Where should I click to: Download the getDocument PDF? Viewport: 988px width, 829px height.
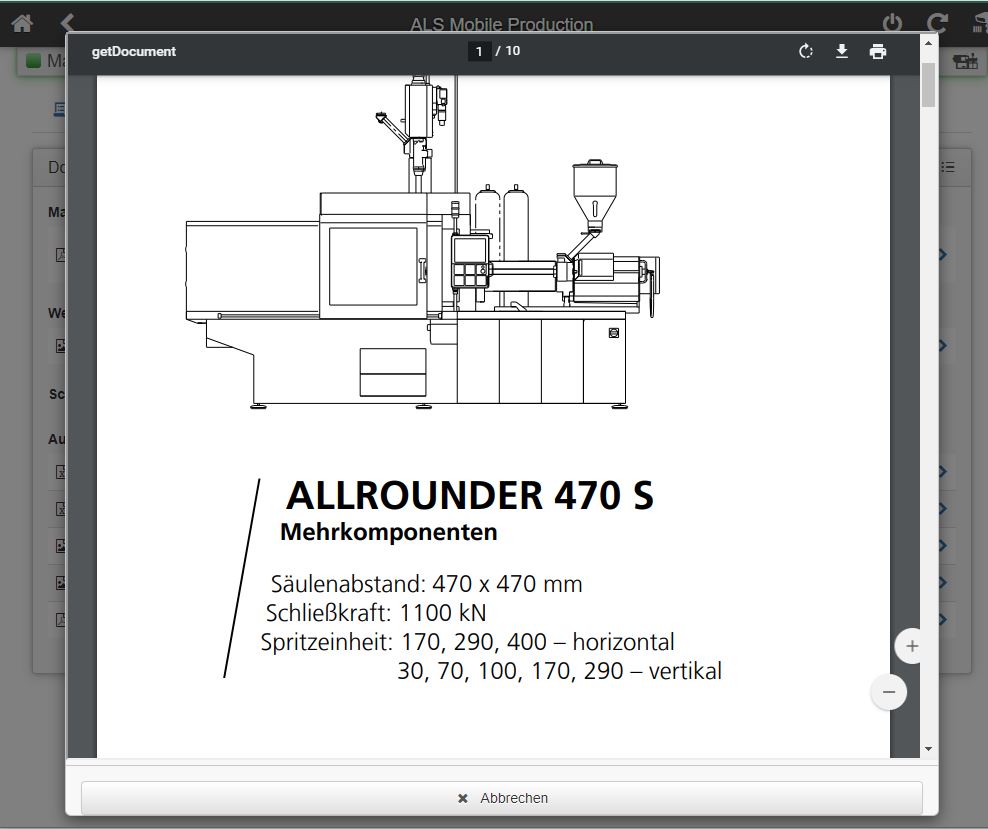pyautogui.click(x=841, y=51)
